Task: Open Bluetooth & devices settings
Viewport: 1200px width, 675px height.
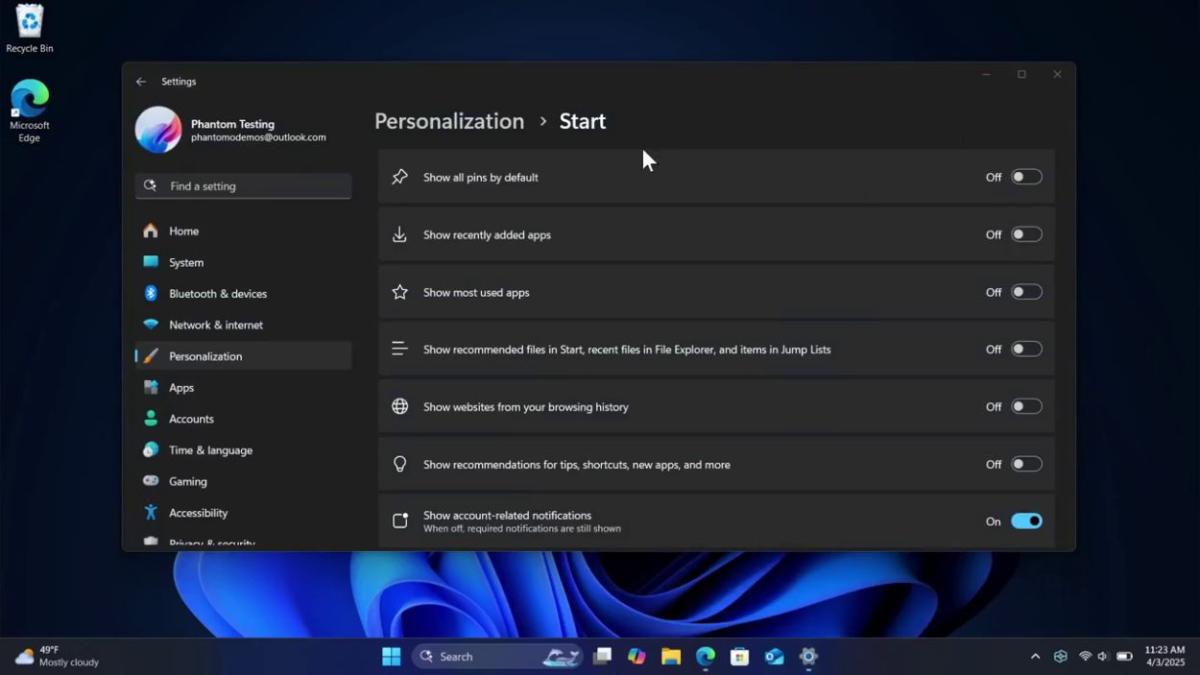Action: click(x=217, y=293)
